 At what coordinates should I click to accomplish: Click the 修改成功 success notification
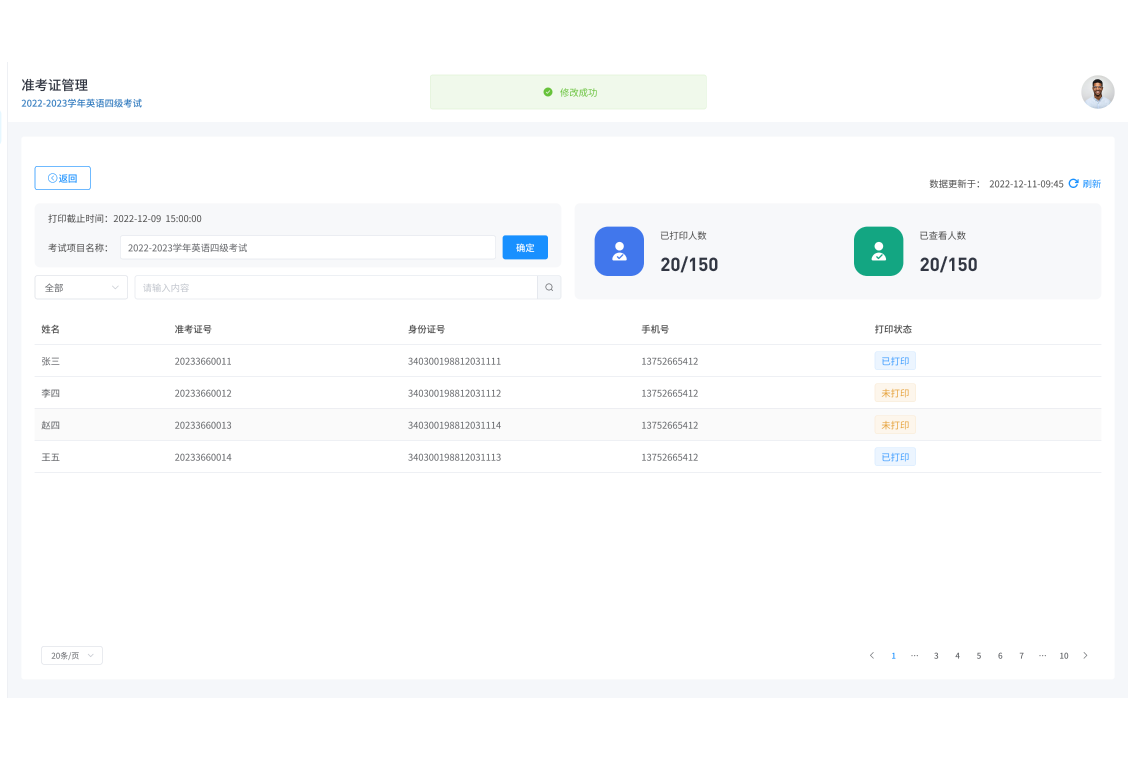click(568, 92)
